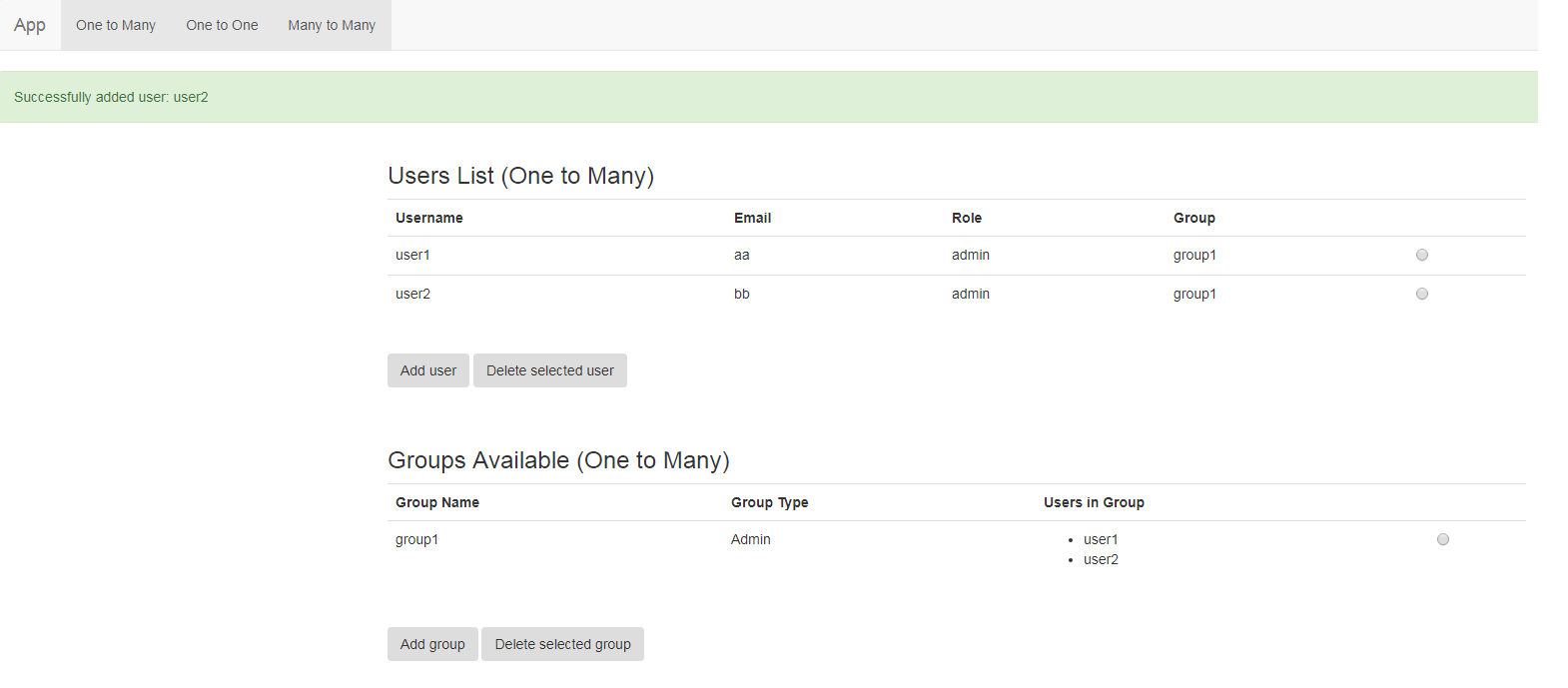Open the One to One tab
The image size is (1568, 688).
click(x=222, y=25)
